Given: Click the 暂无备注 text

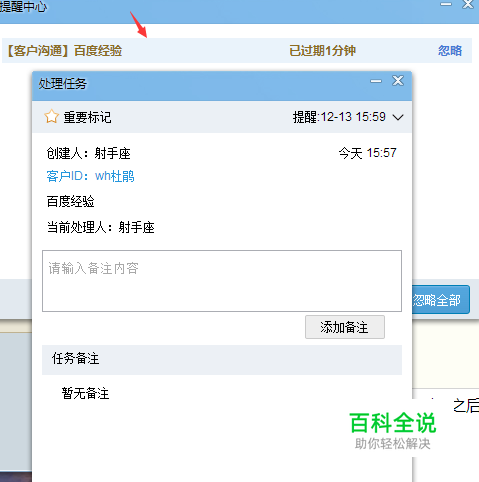Looking at the screenshot, I should coord(85,393).
